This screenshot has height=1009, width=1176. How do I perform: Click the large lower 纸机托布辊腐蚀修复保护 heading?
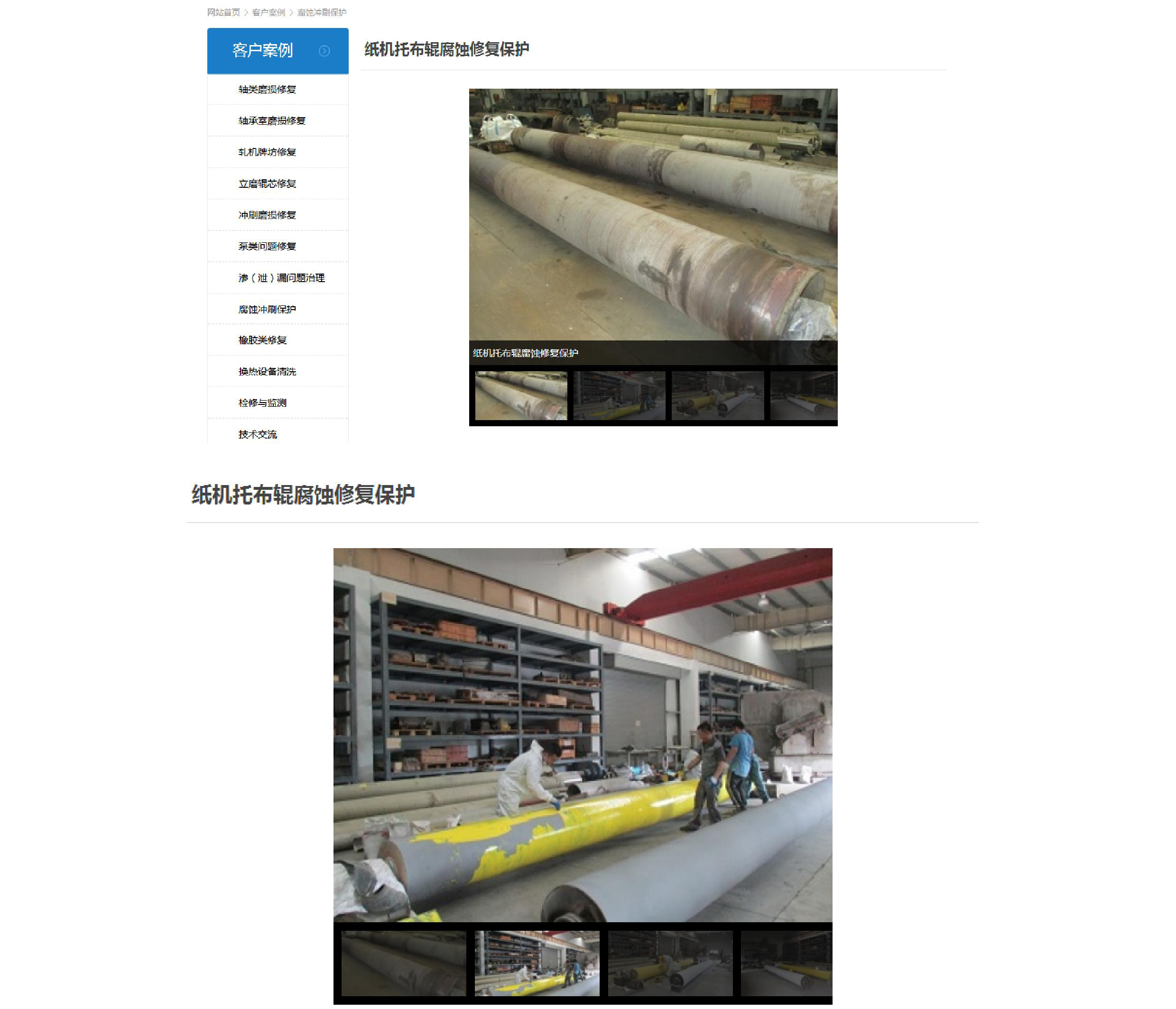tap(303, 495)
